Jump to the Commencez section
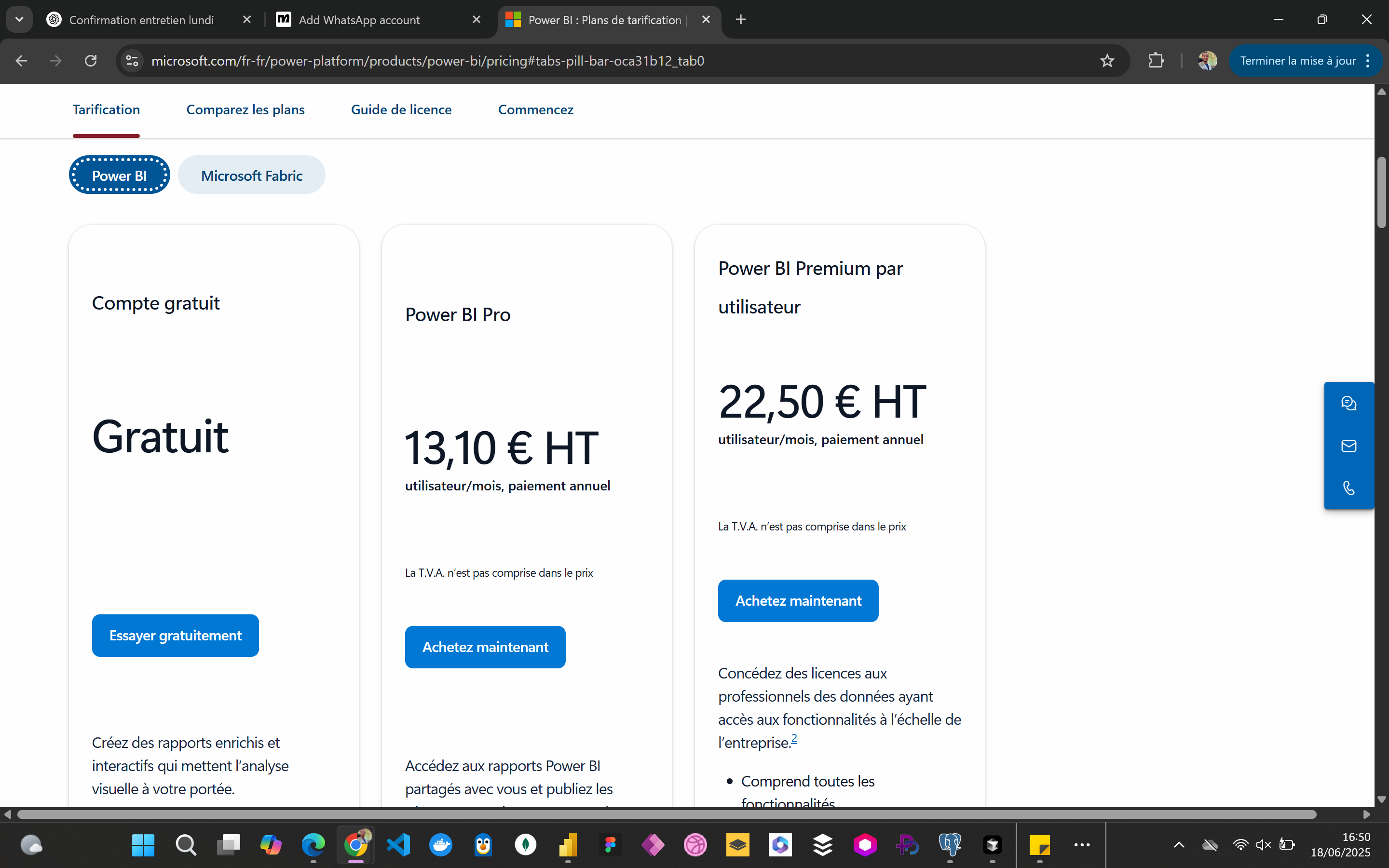Image resolution: width=1389 pixels, height=868 pixels. (x=535, y=109)
